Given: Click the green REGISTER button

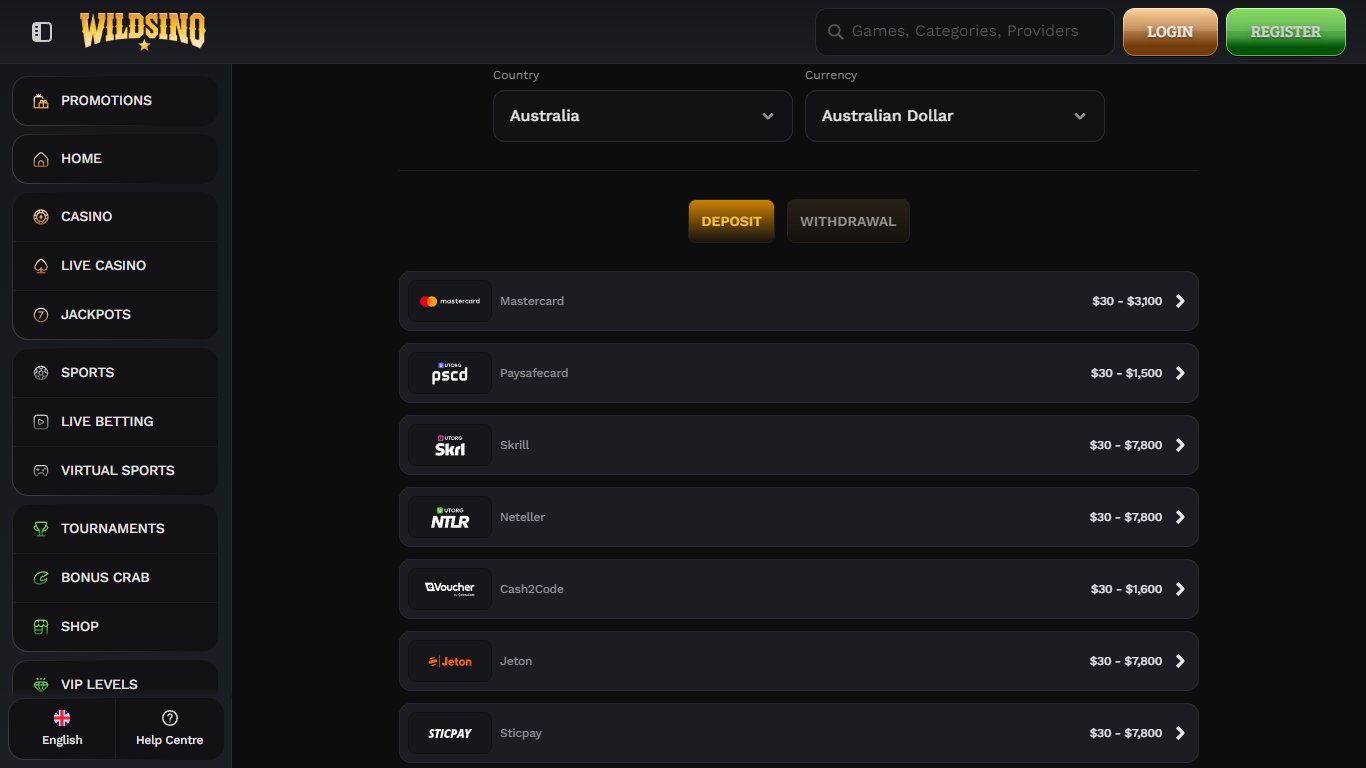Looking at the screenshot, I should [x=1286, y=32].
